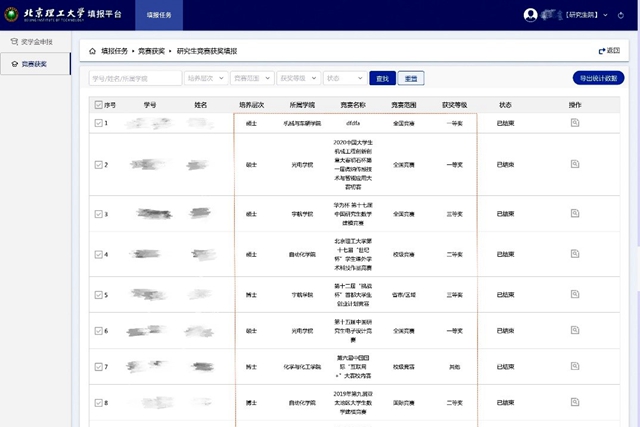Click the home icon in breadcrumb

93,50
